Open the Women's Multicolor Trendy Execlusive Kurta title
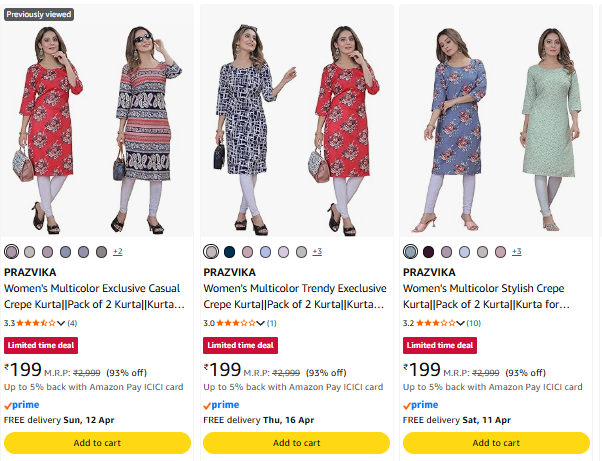The image size is (602, 461). point(295,296)
